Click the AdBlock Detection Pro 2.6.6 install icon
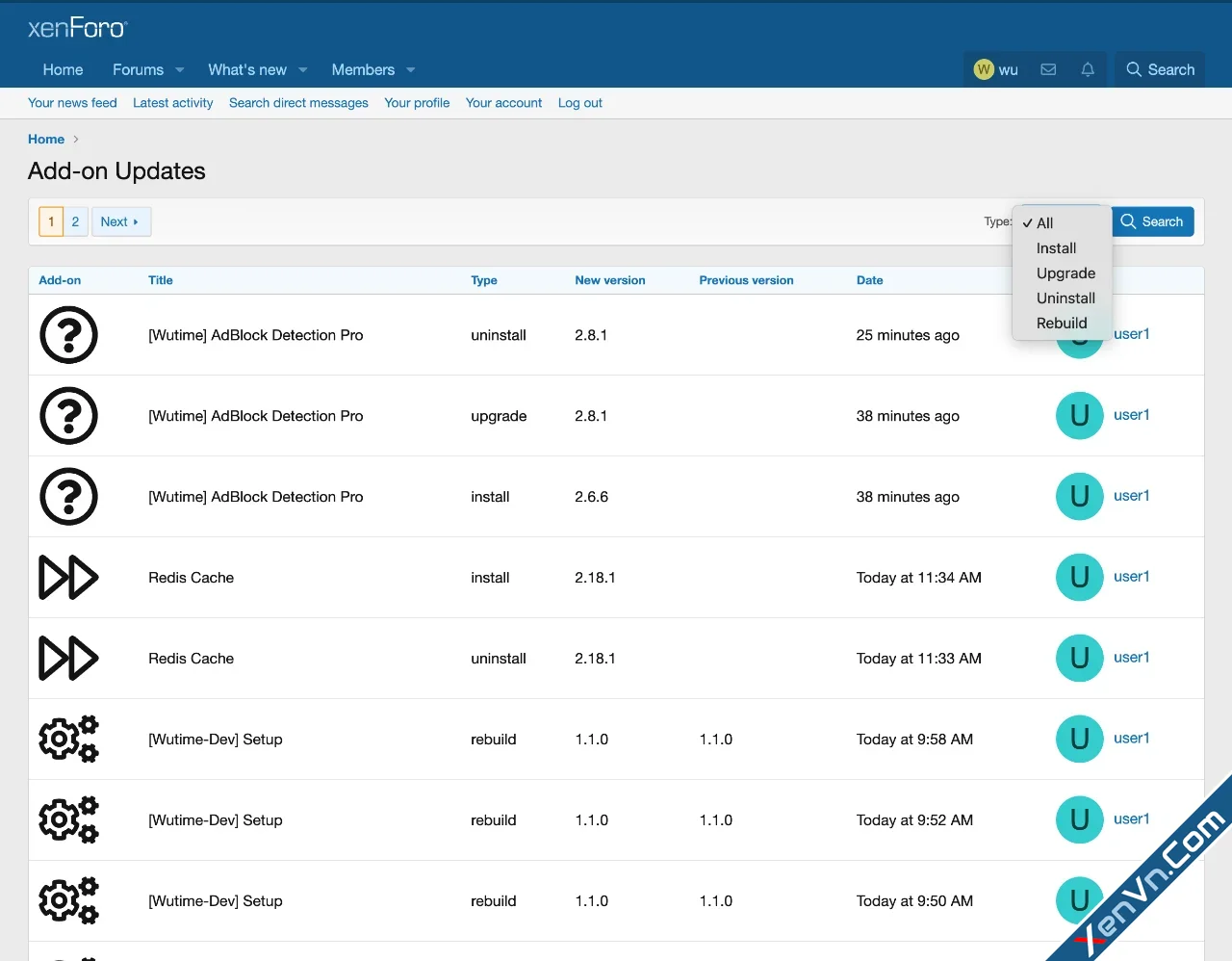 pyautogui.click(x=68, y=497)
